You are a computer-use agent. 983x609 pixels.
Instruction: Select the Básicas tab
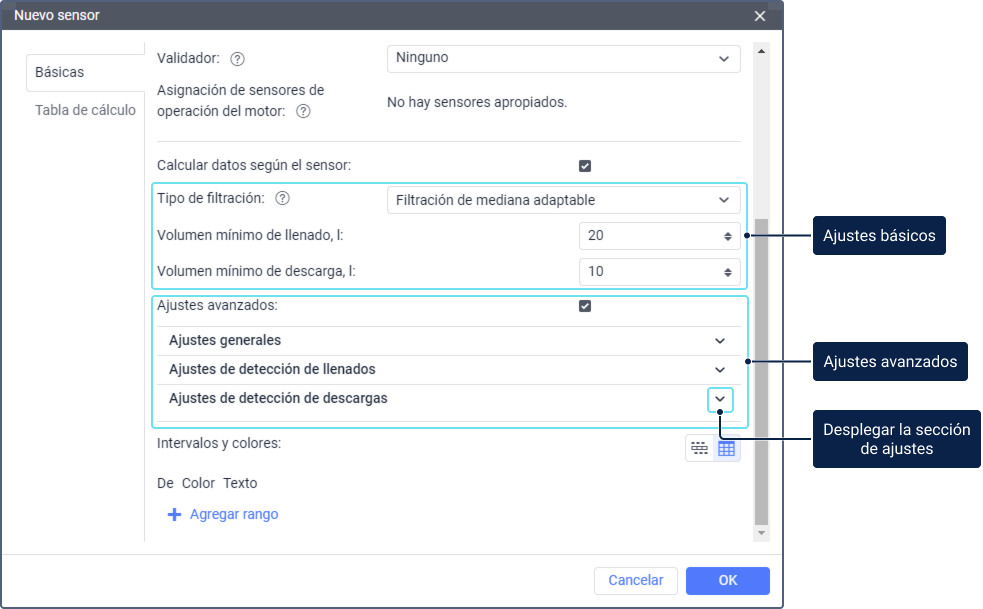tap(60, 72)
